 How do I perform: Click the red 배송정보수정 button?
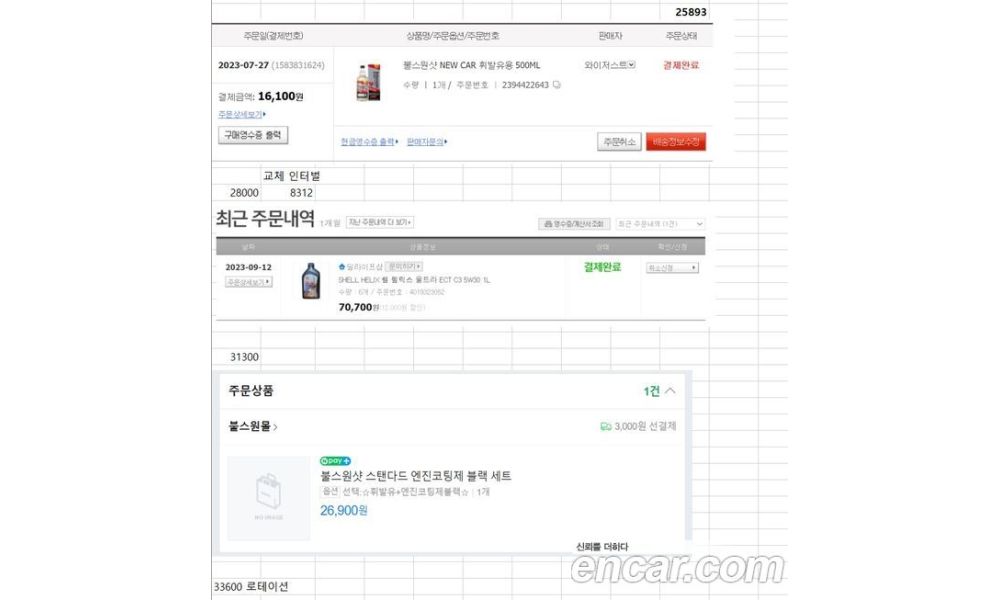tap(676, 142)
